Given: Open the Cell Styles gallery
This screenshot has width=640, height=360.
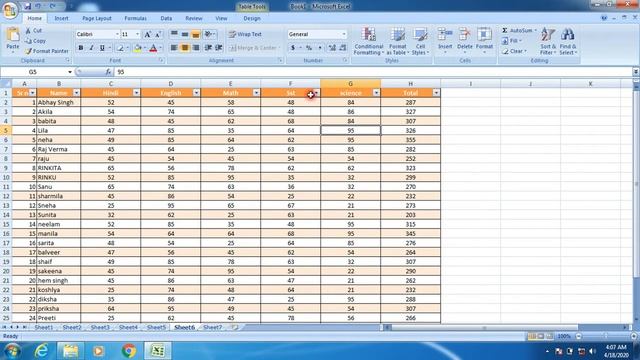Looking at the screenshot, I should click(420, 41).
